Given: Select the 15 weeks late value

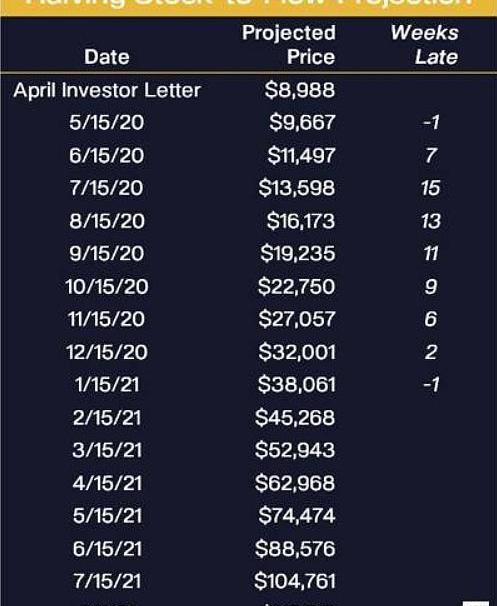Looking at the screenshot, I should pyautogui.click(x=431, y=188).
